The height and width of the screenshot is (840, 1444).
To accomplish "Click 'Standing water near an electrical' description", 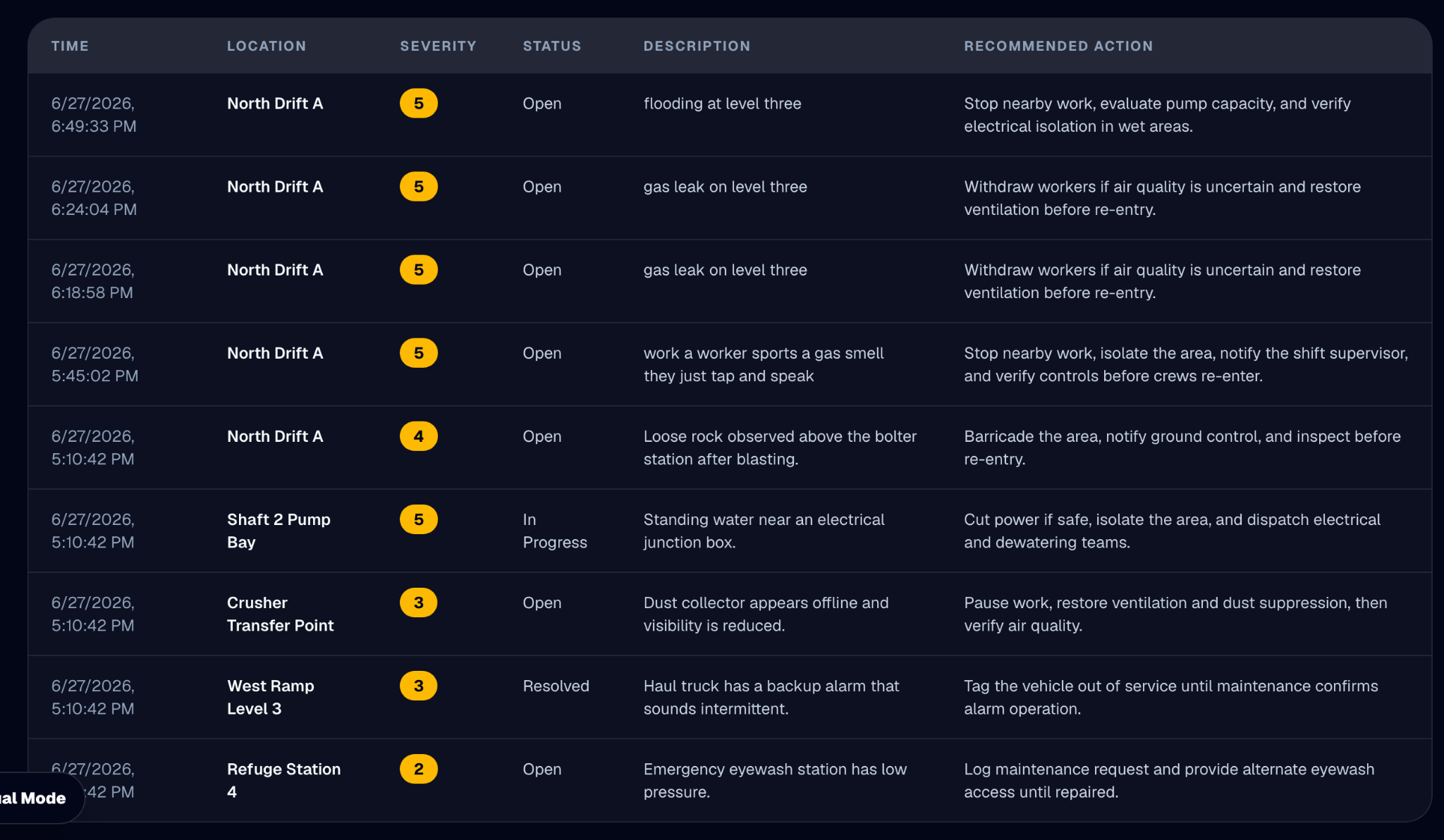I will (764, 531).
